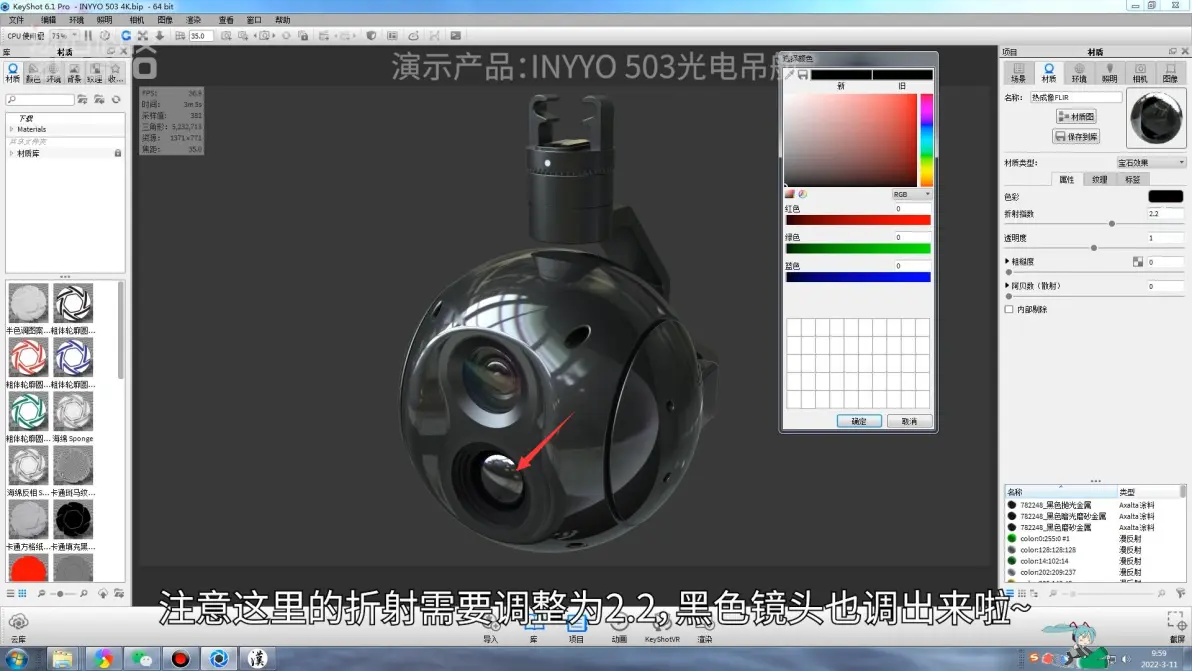Open the colorful browser taskbar icon
The width and height of the screenshot is (1192, 671).
(x=103, y=658)
